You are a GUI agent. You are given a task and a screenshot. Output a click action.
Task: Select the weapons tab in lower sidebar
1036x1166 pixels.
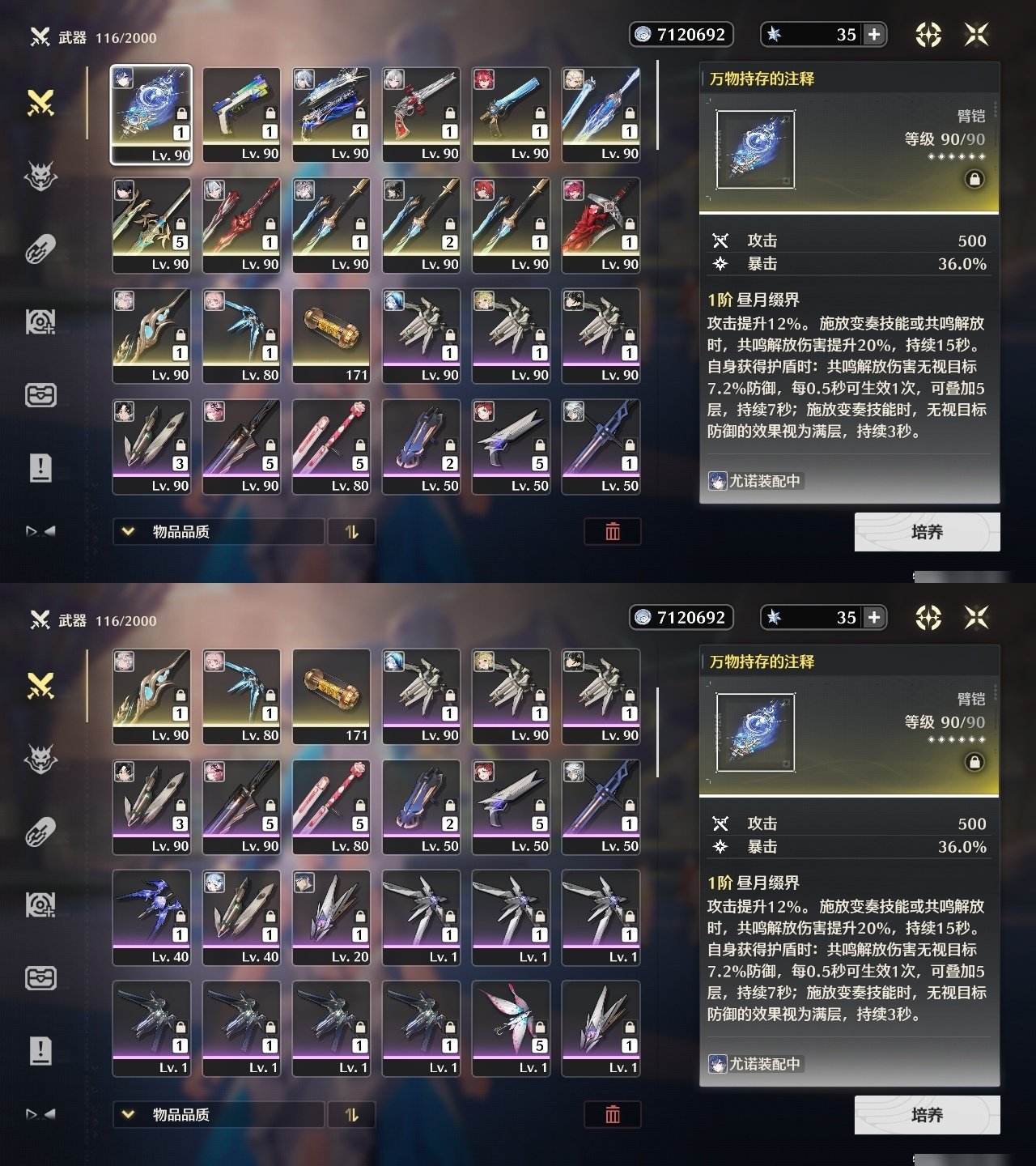[40, 686]
